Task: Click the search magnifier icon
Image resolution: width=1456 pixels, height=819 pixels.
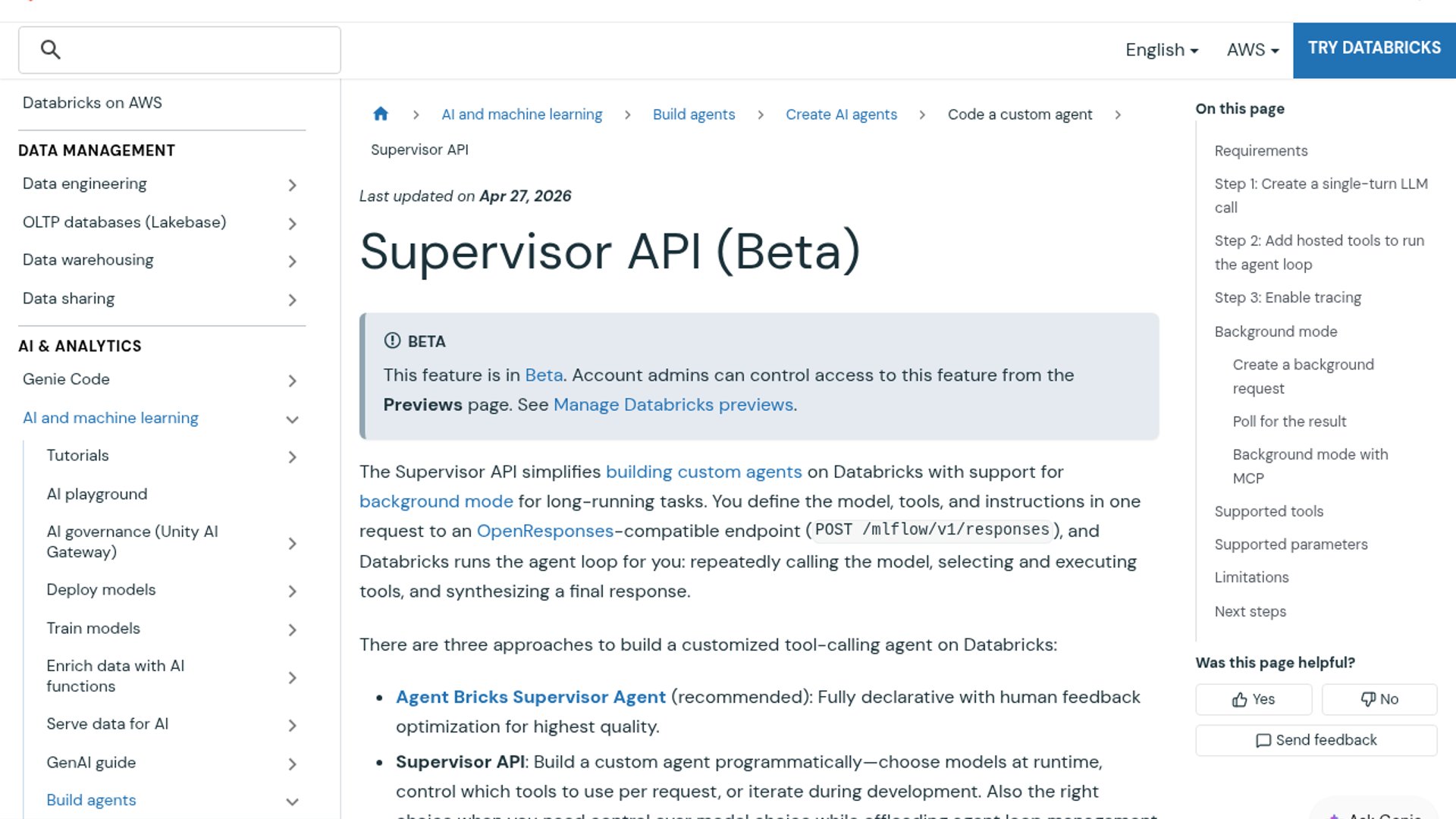Action: 50,50
